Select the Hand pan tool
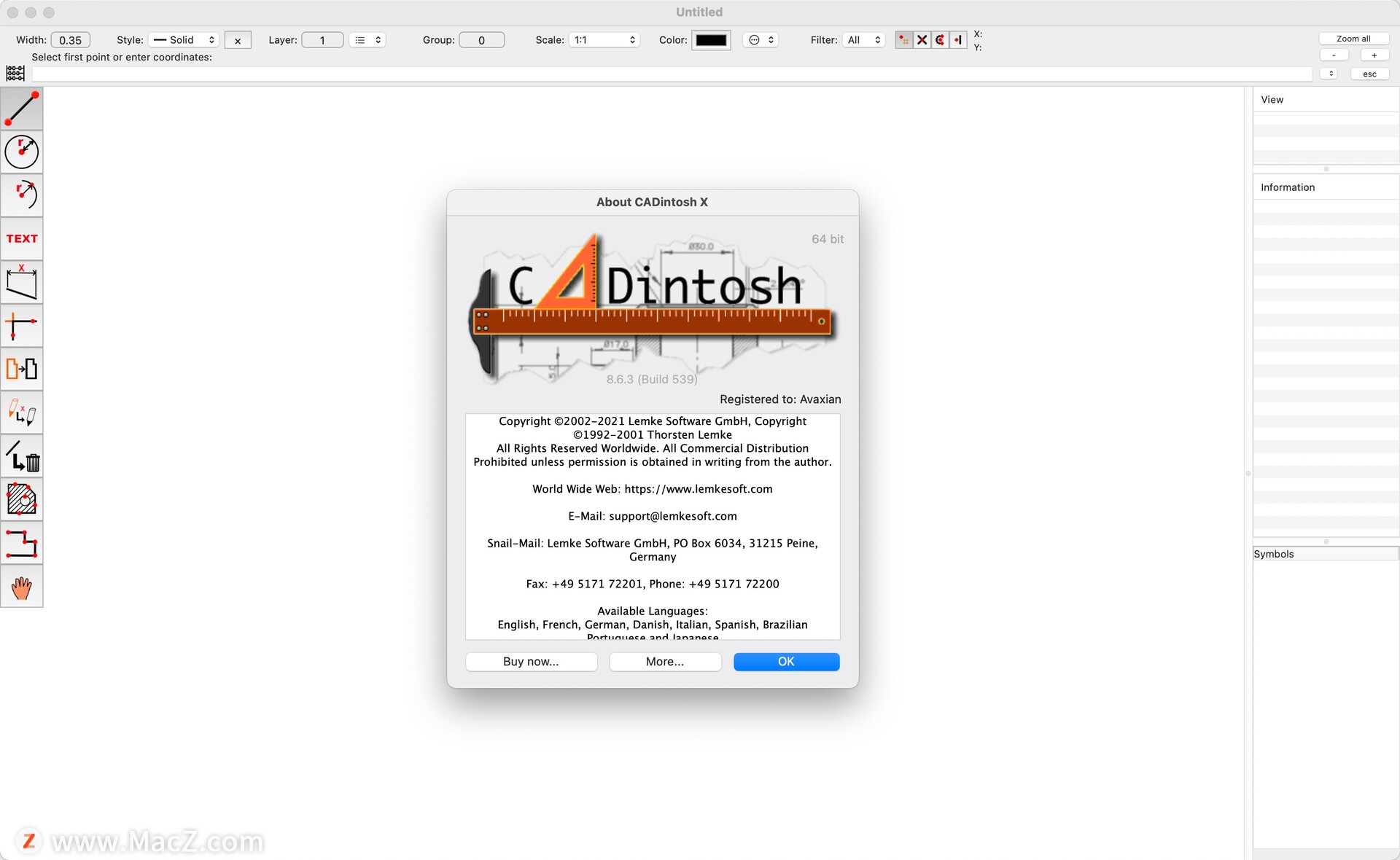 coord(22,587)
